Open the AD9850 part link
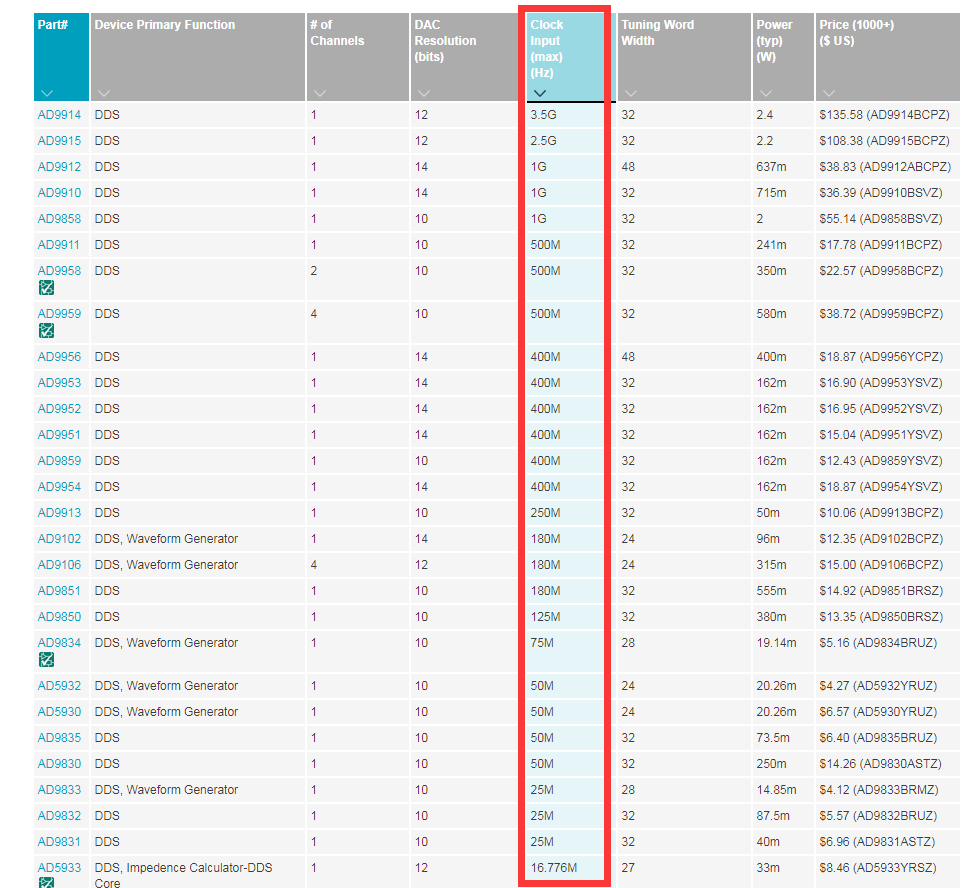 point(60,617)
